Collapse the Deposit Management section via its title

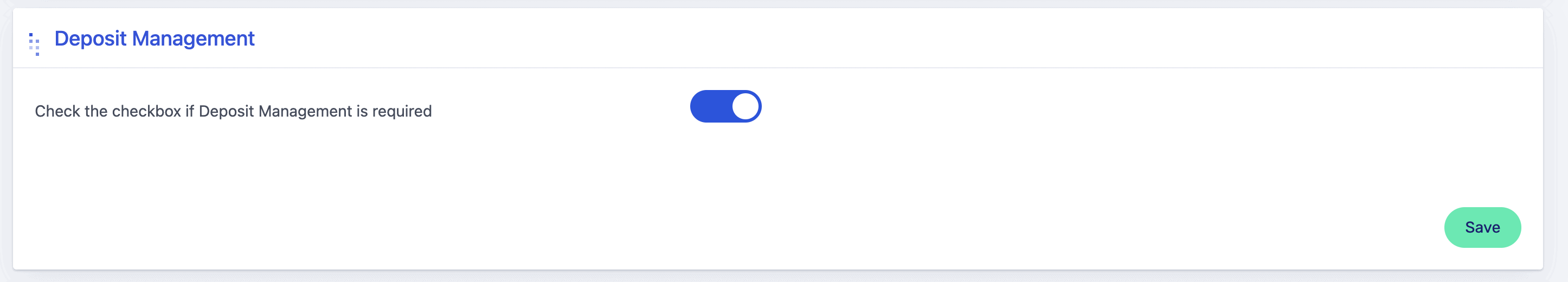pos(154,39)
